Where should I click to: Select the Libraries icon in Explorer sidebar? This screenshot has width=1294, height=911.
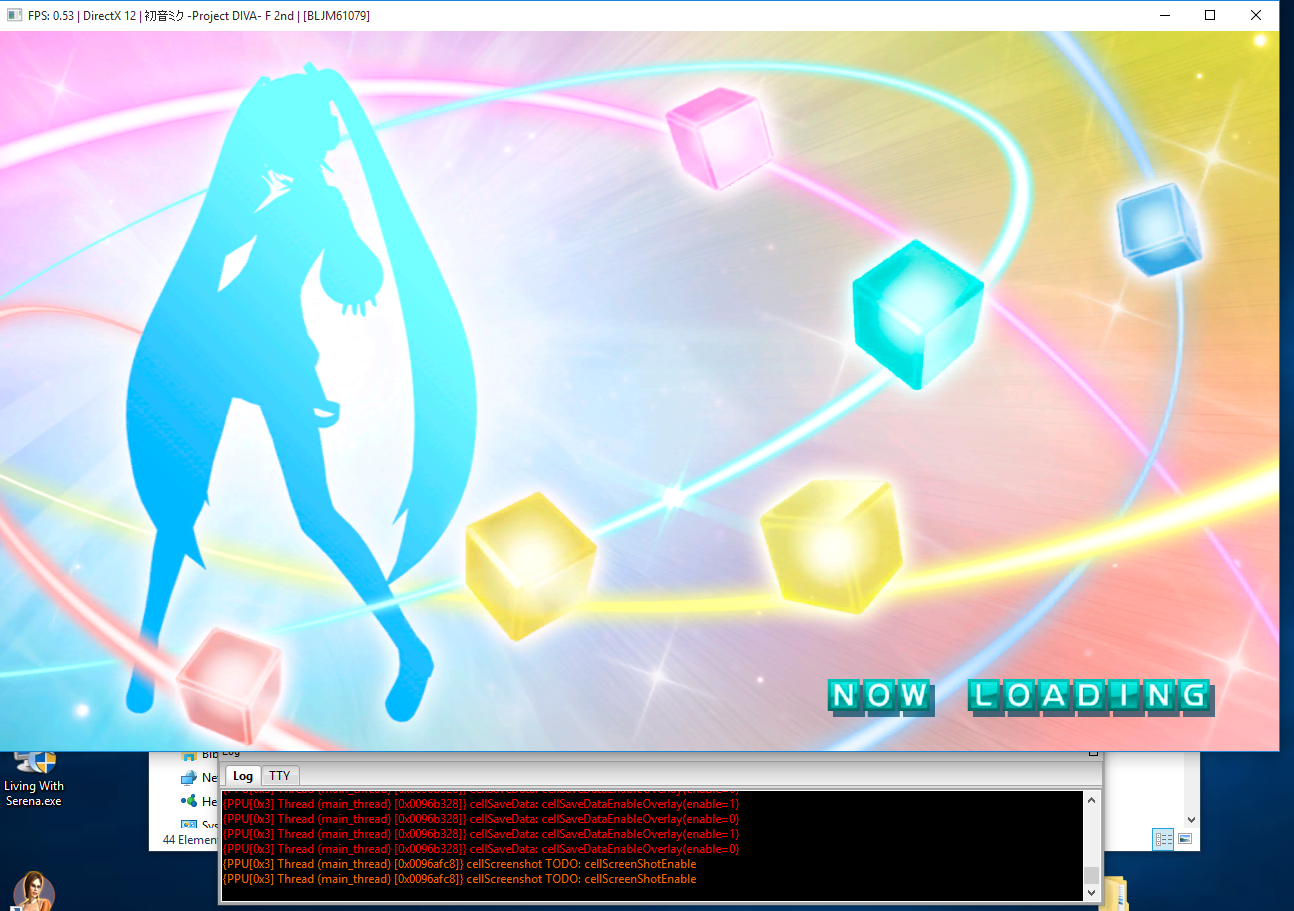[188, 755]
